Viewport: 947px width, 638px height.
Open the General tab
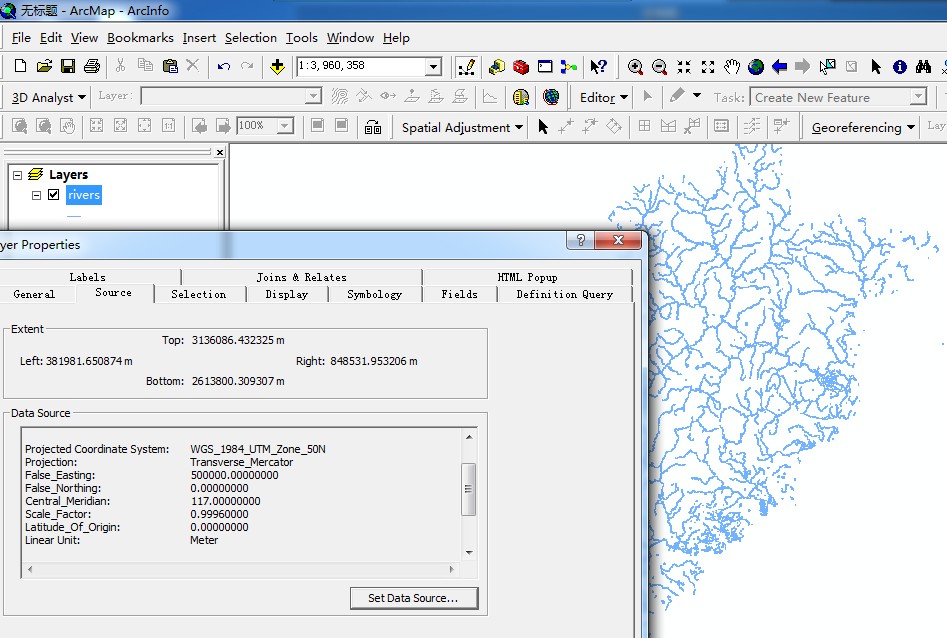click(x=34, y=294)
